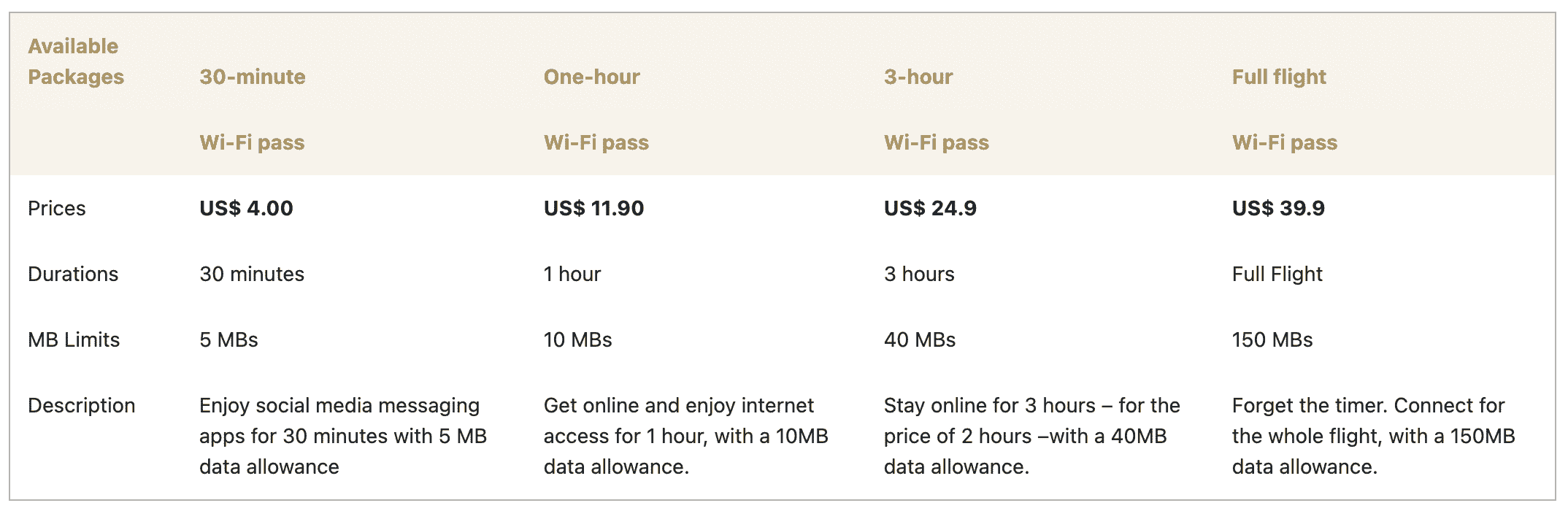Click the US$ 4.00 price

[246, 208]
